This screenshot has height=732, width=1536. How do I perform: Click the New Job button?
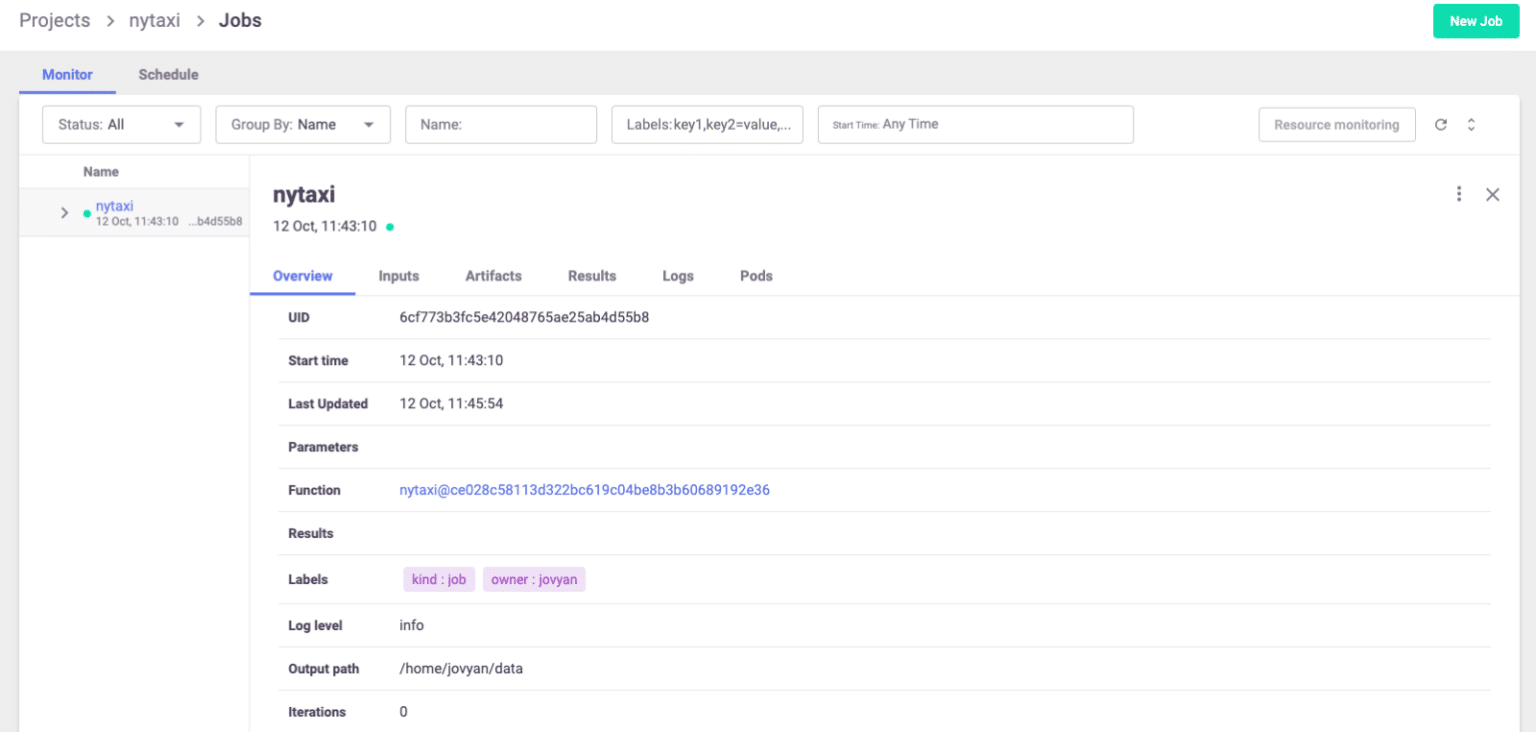click(x=1476, y=20)
